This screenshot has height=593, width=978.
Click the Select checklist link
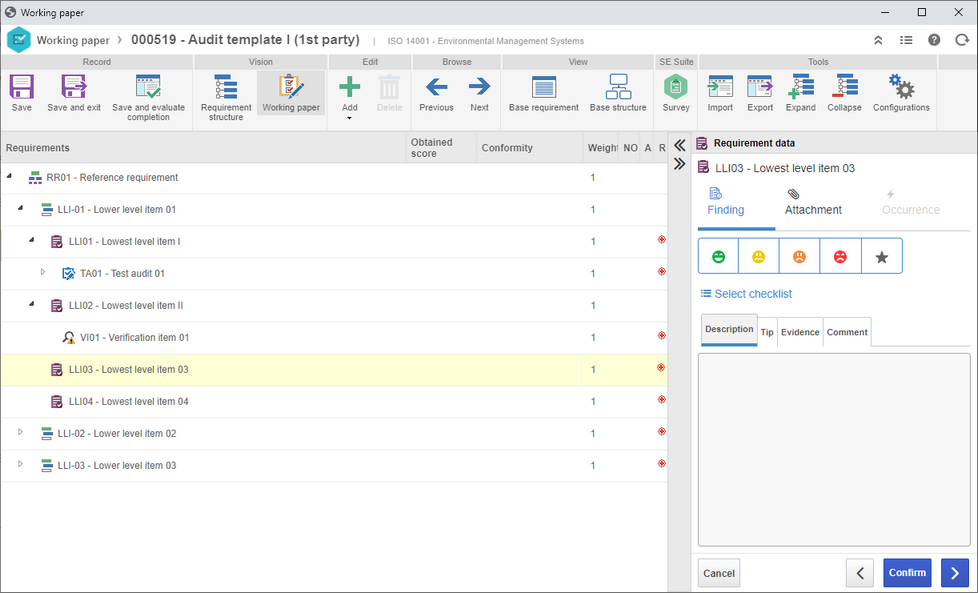[x=746, y=294]
